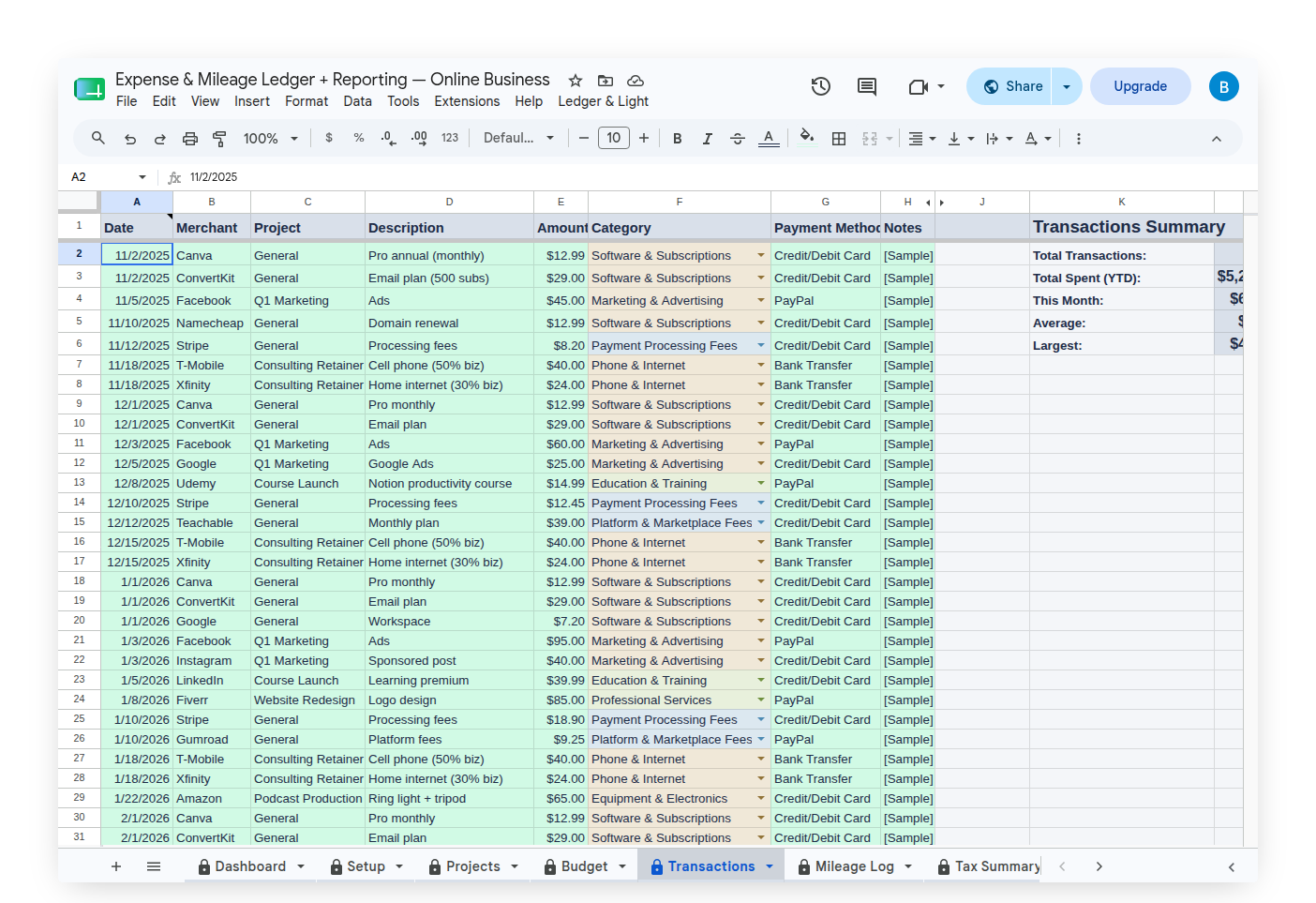This screenshot has width=1316, height=903.
Task: Open the Extensions menu
Action: pyautogui.click(x=467, y=101)
